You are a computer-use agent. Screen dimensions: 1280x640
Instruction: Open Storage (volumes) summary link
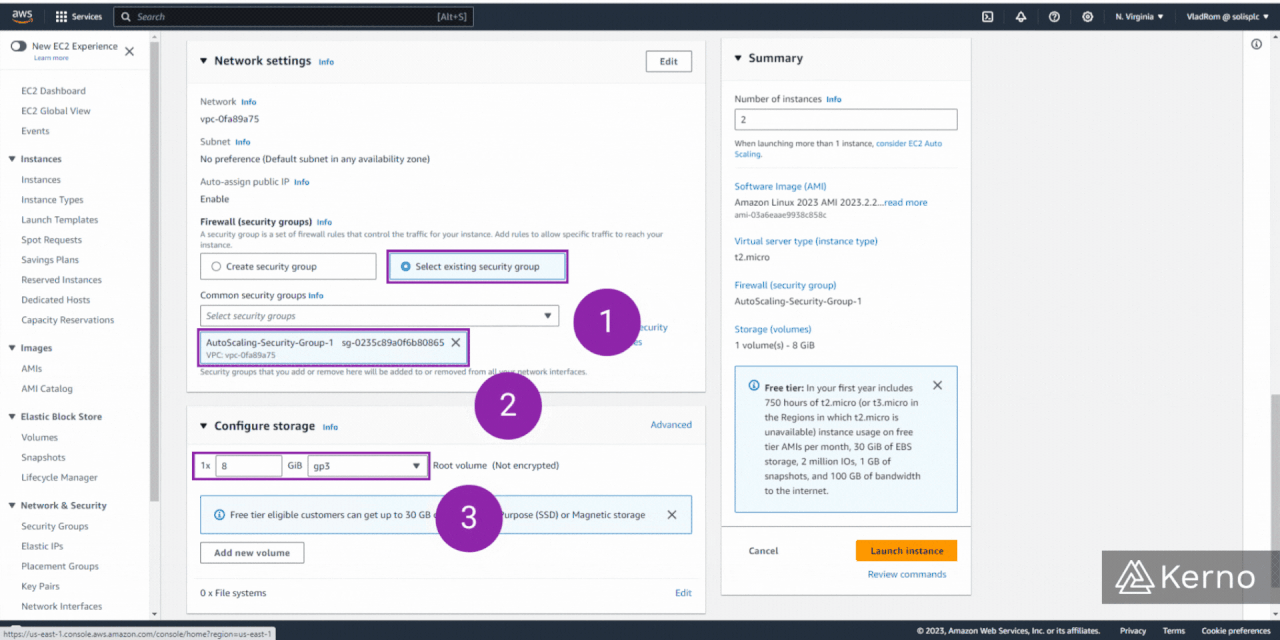[773, 329]
